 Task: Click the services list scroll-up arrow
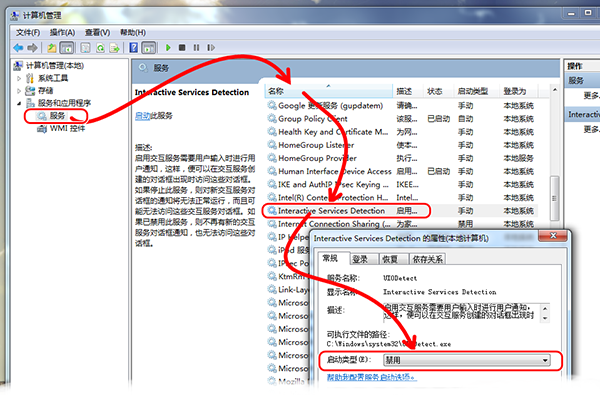click(555, 90)
